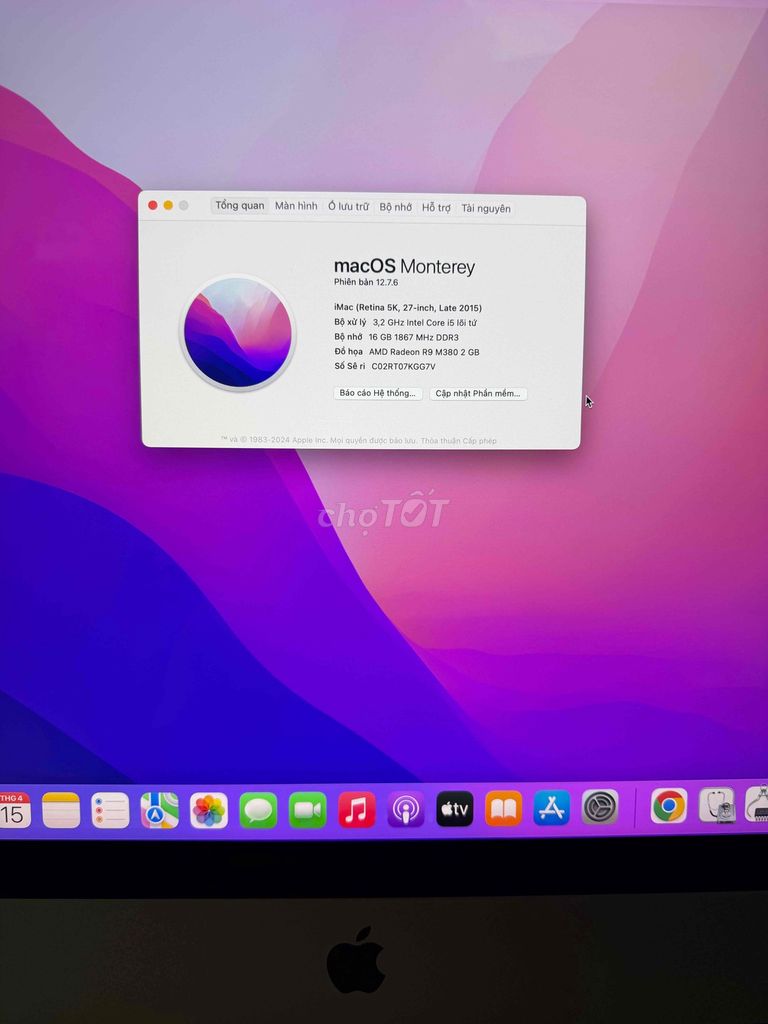The width and height of the screenshot is (768, 1024).
Task: Launch Podcasts from the Dock
Action: [x=406, y=810]
